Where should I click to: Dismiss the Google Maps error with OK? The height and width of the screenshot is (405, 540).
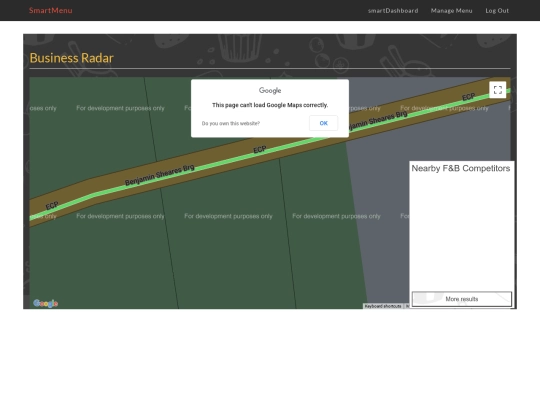(323, 123)
